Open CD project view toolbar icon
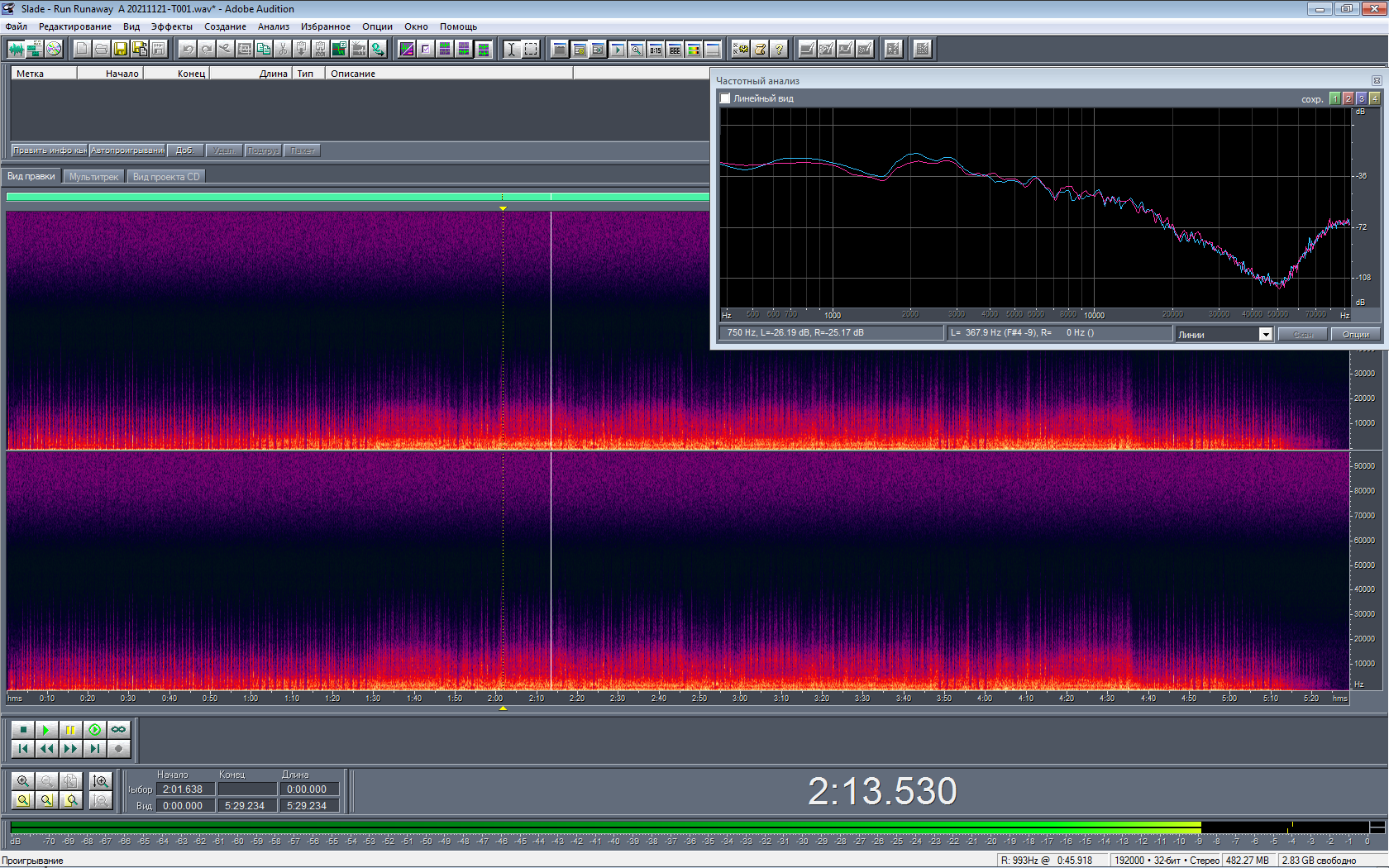Screen dimensions: 1389x868 (54, 49)
